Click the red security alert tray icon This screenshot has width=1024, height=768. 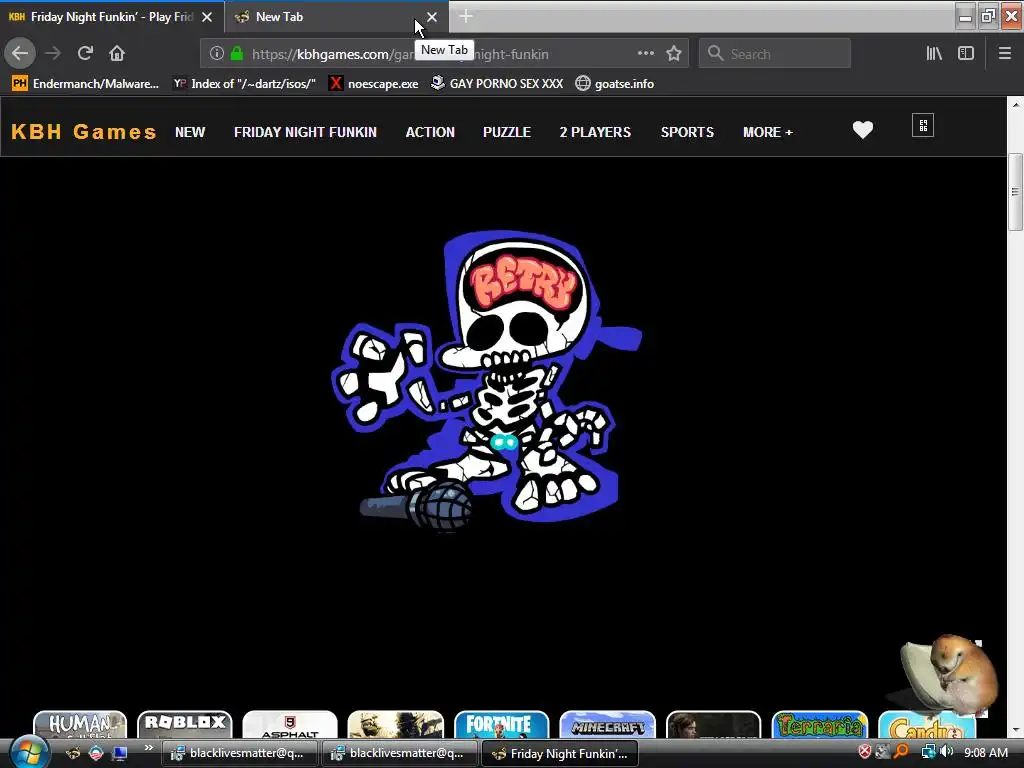click(865, 752)
